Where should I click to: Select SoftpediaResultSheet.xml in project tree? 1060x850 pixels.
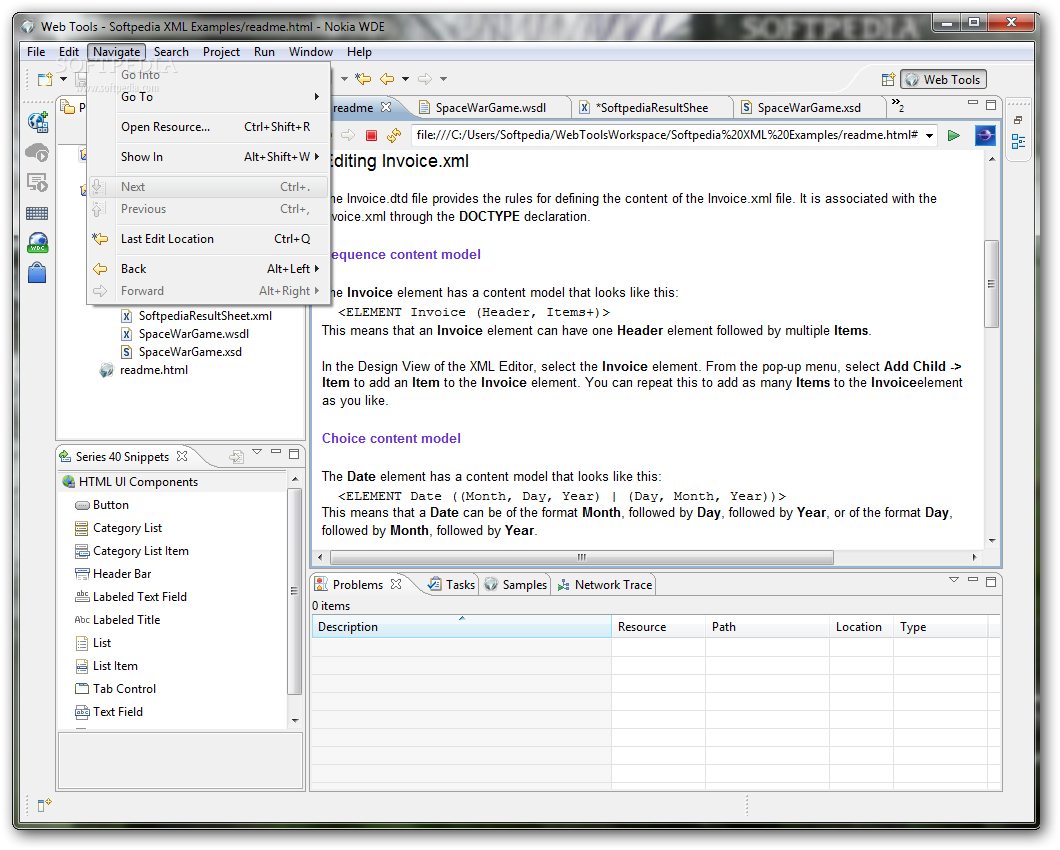point(205,316)
